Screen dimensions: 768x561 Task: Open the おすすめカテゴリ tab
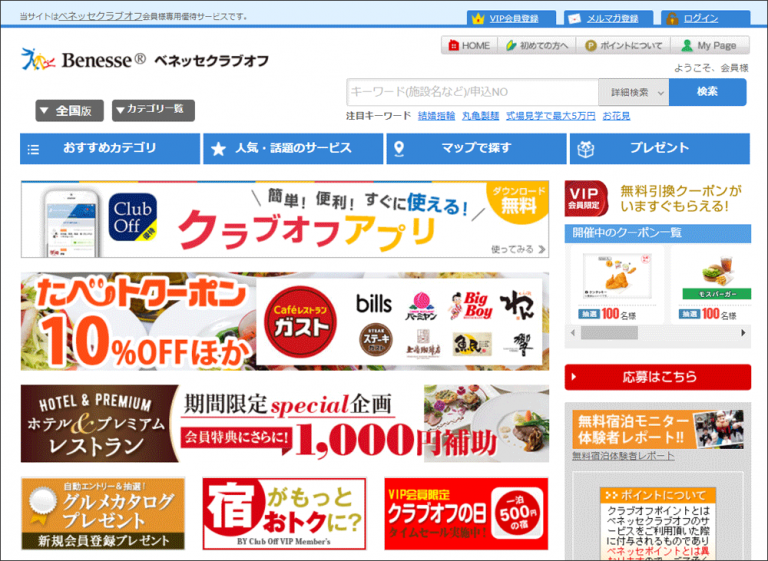click(110, 148)
